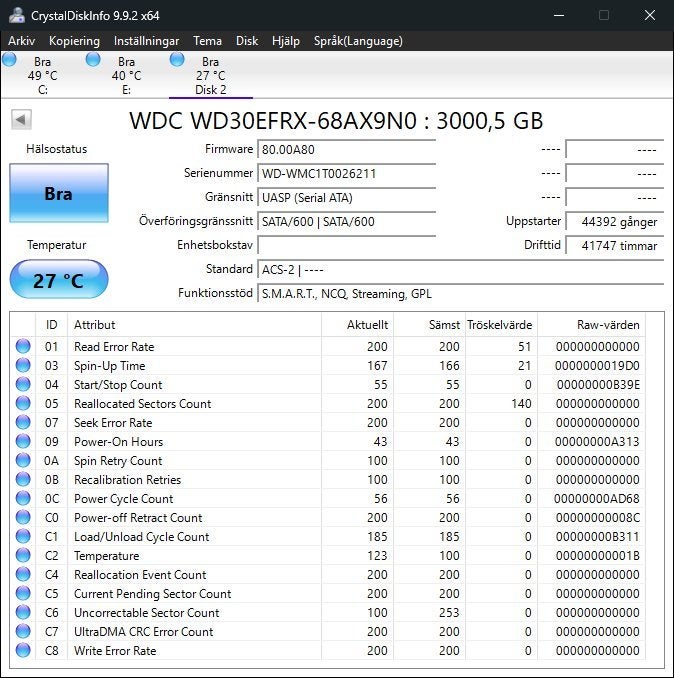This screenshot has height=678, width=674.
Task: Click the CrystalDiskInfo app icon in title bar
Action: point(16,15)
